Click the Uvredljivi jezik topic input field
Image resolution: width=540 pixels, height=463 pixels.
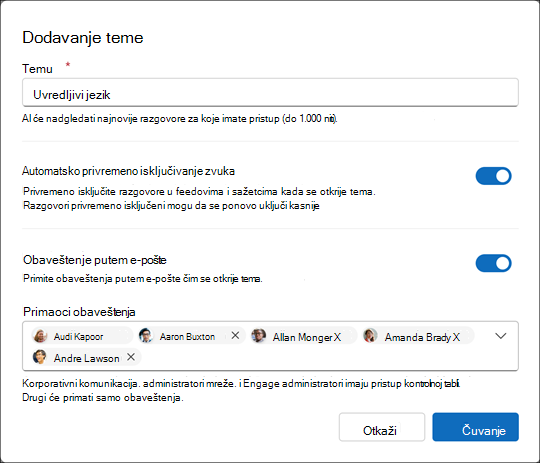[x=270, y=93]
